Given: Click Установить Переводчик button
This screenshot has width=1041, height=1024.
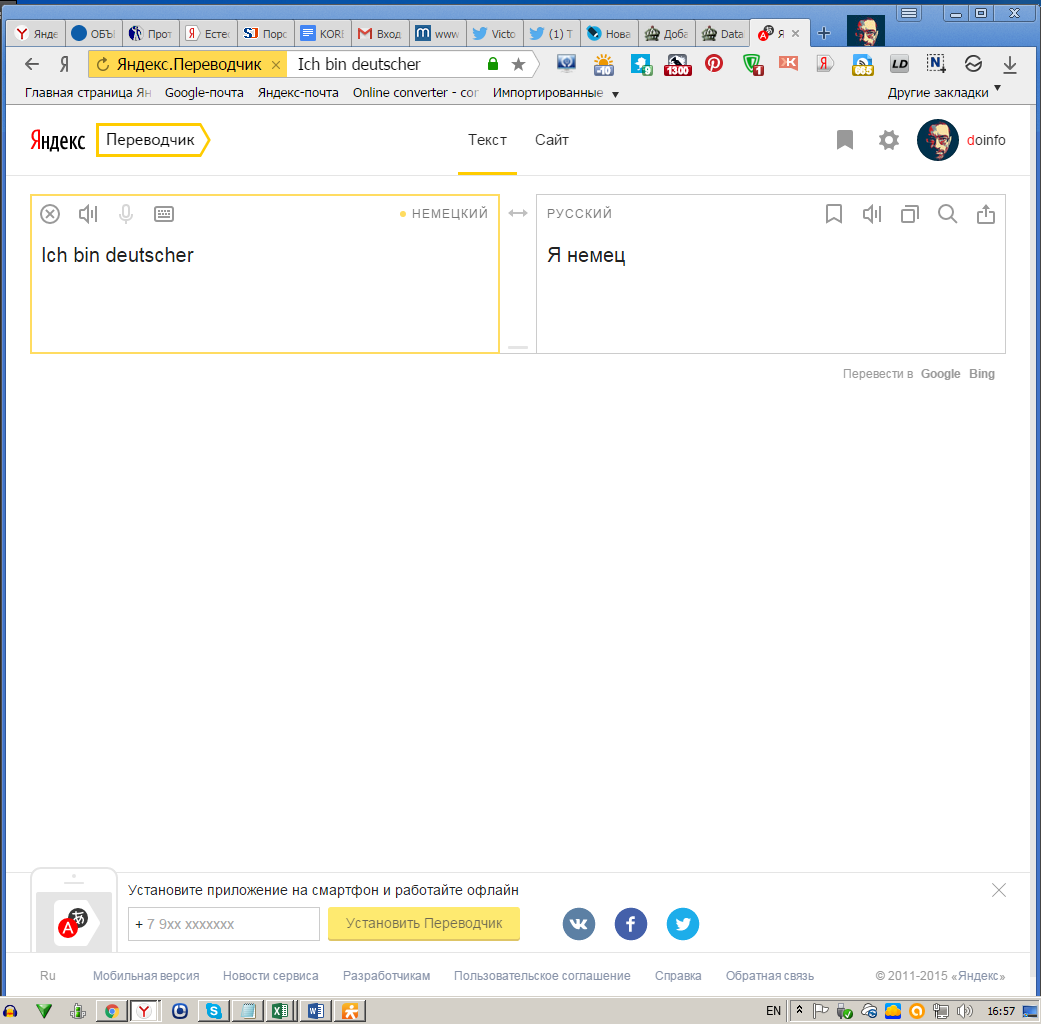Looking at the screenshot, I should pos(424,923).
